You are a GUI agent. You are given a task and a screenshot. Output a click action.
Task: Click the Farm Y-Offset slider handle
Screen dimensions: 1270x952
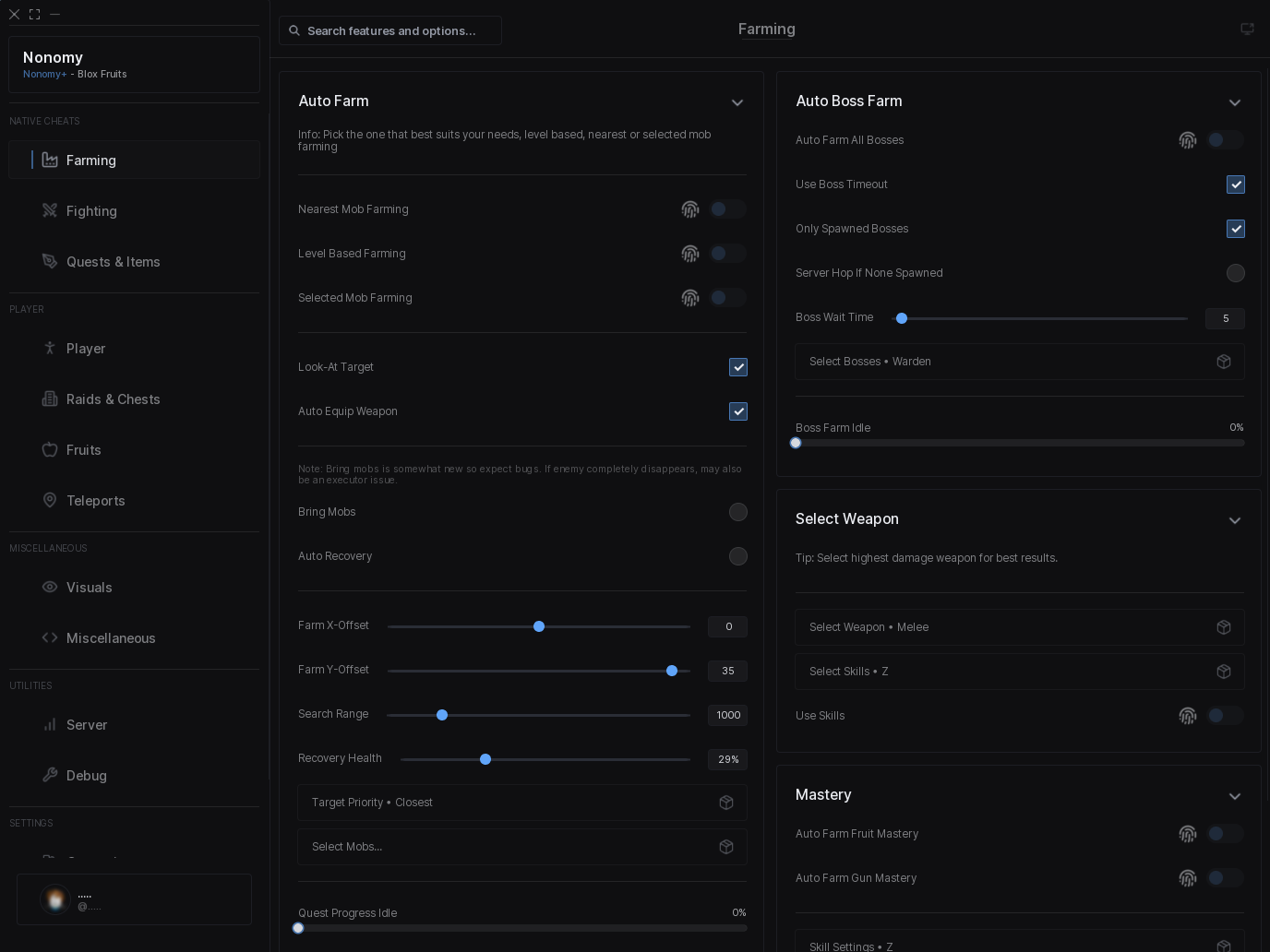coord(672,671)
